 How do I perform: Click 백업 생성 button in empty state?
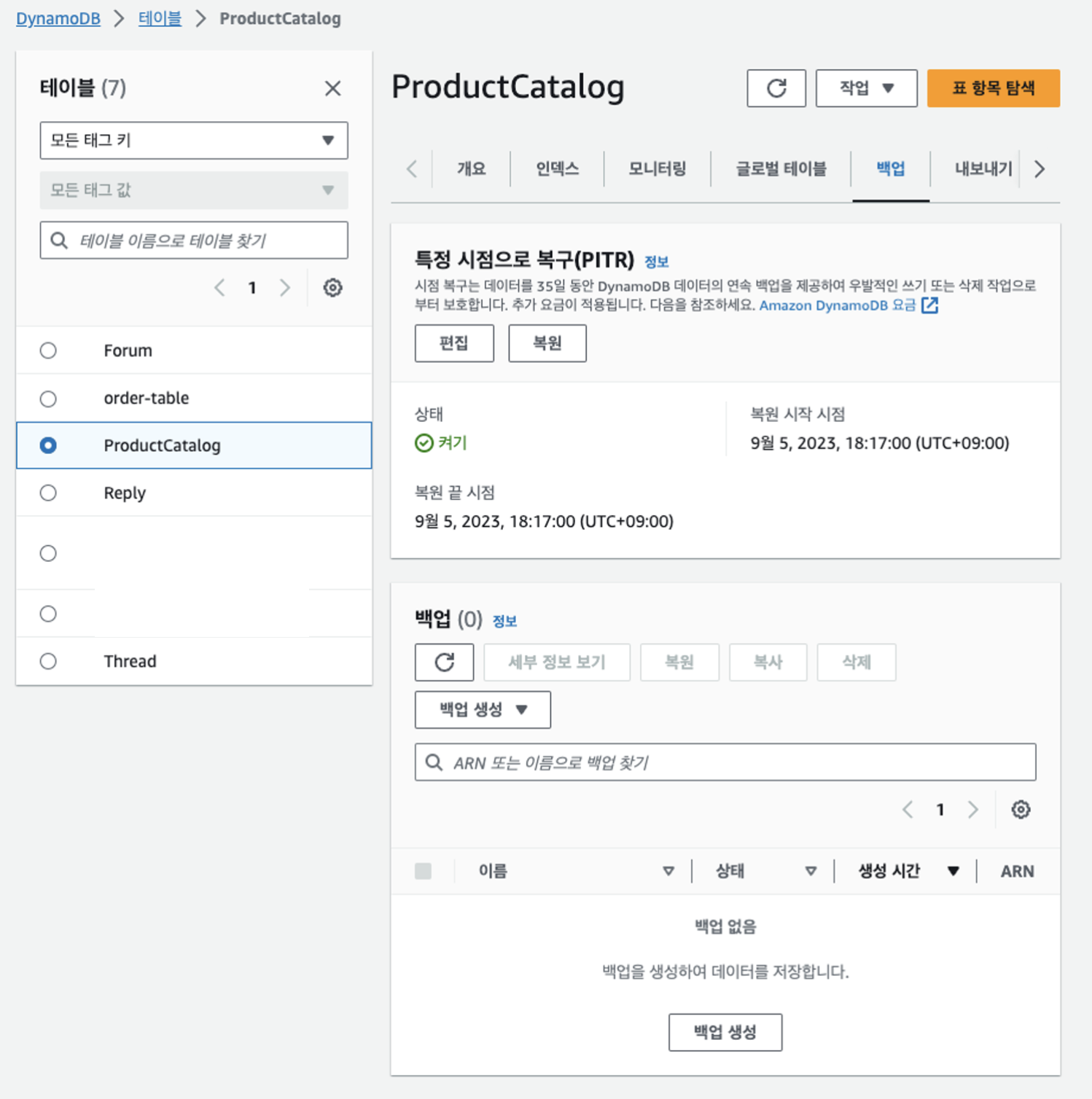click(x=725, y=1032)
